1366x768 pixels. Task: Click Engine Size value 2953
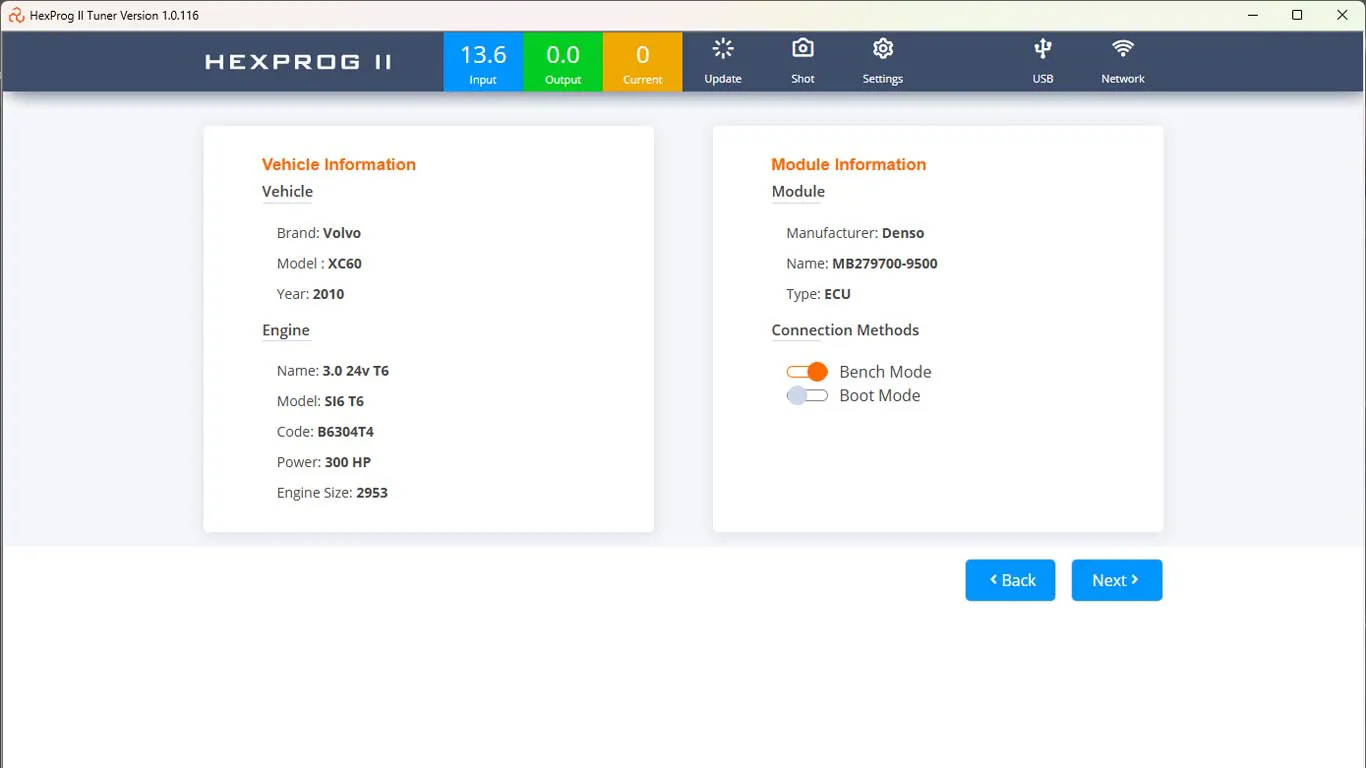point(372,493)
